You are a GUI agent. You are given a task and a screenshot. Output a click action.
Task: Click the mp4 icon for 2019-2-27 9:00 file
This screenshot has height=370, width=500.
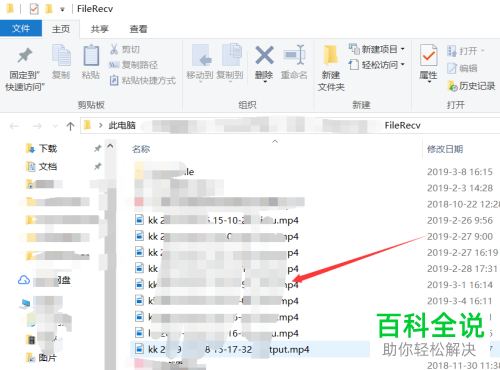139,236
